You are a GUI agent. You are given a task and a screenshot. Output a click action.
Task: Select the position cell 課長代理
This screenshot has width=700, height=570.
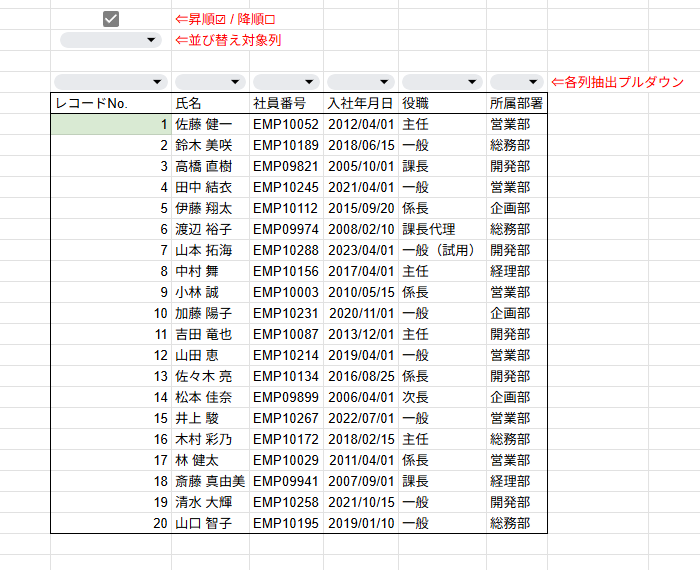pos(442,229)
